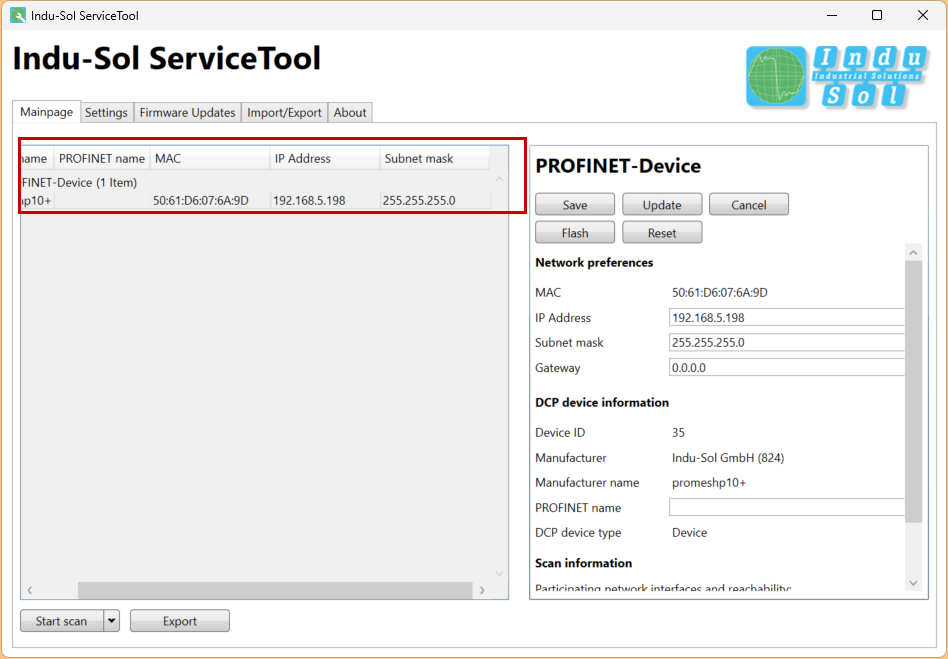Click the device list horizontal scrollbar thumb

point(275,590)
